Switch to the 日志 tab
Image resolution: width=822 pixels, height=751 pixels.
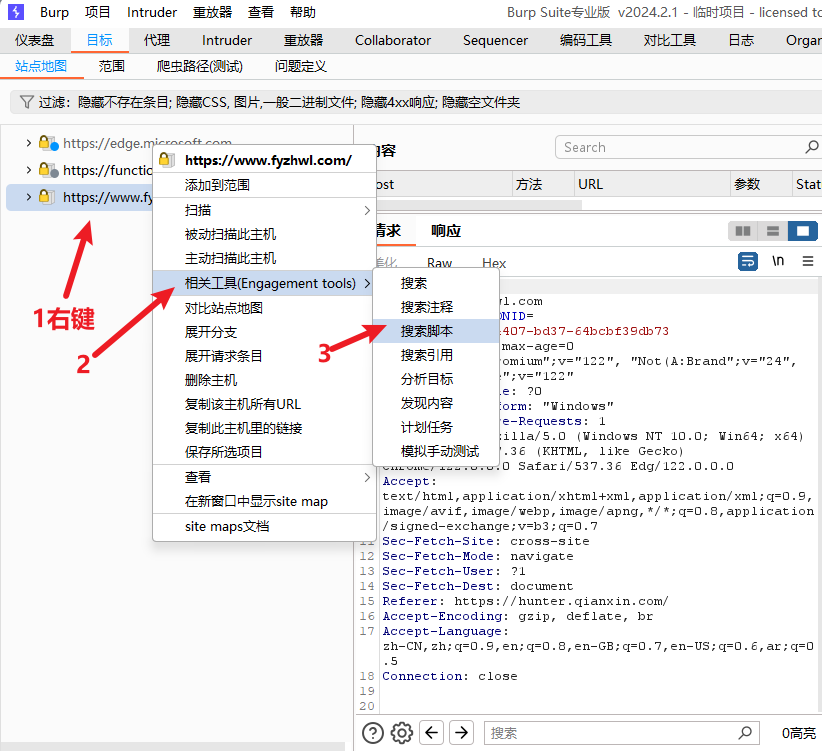pyautogui.click(x=741, y=40)
